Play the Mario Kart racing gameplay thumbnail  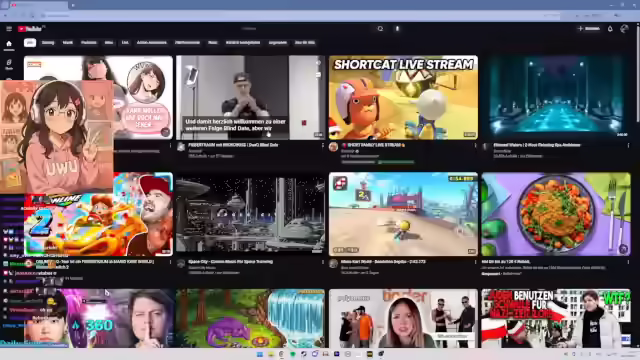click(403, 214)
